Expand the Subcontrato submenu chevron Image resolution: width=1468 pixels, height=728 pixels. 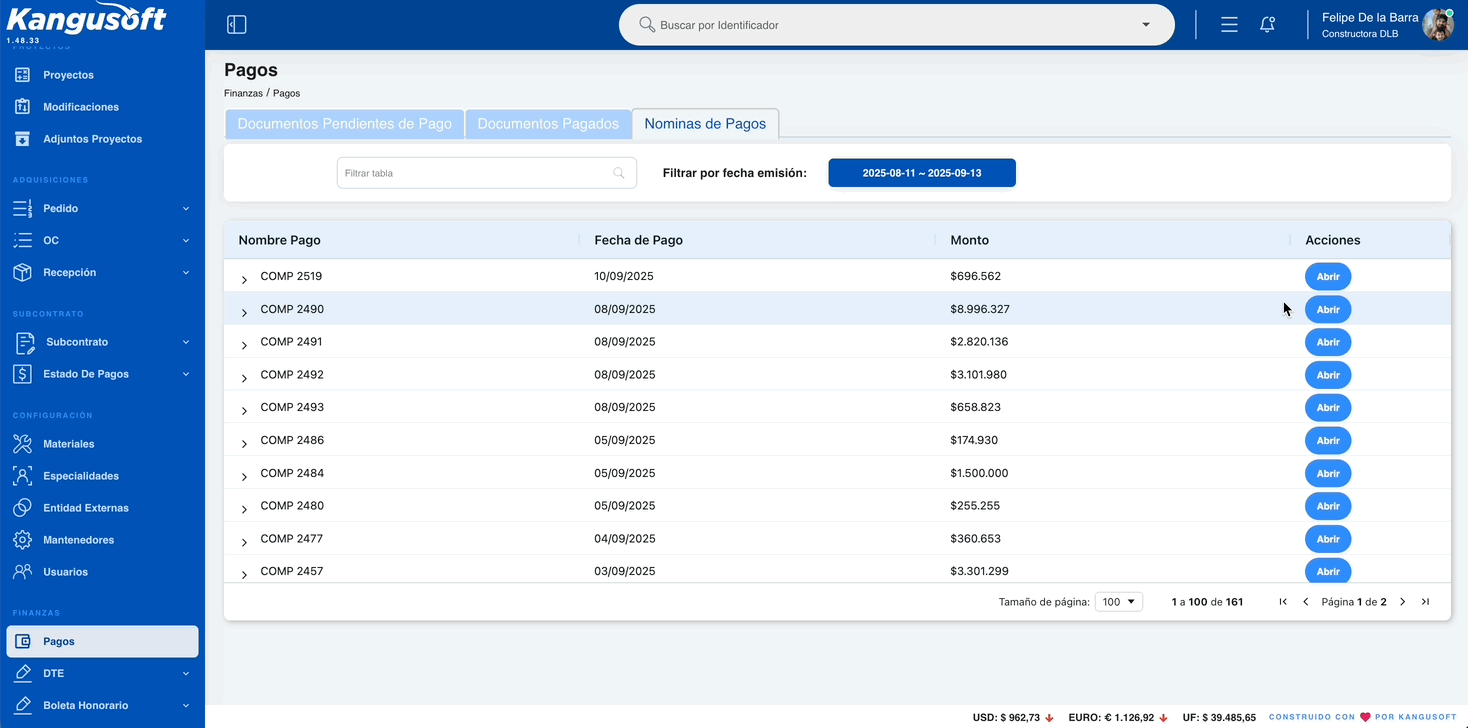point(186,342)
